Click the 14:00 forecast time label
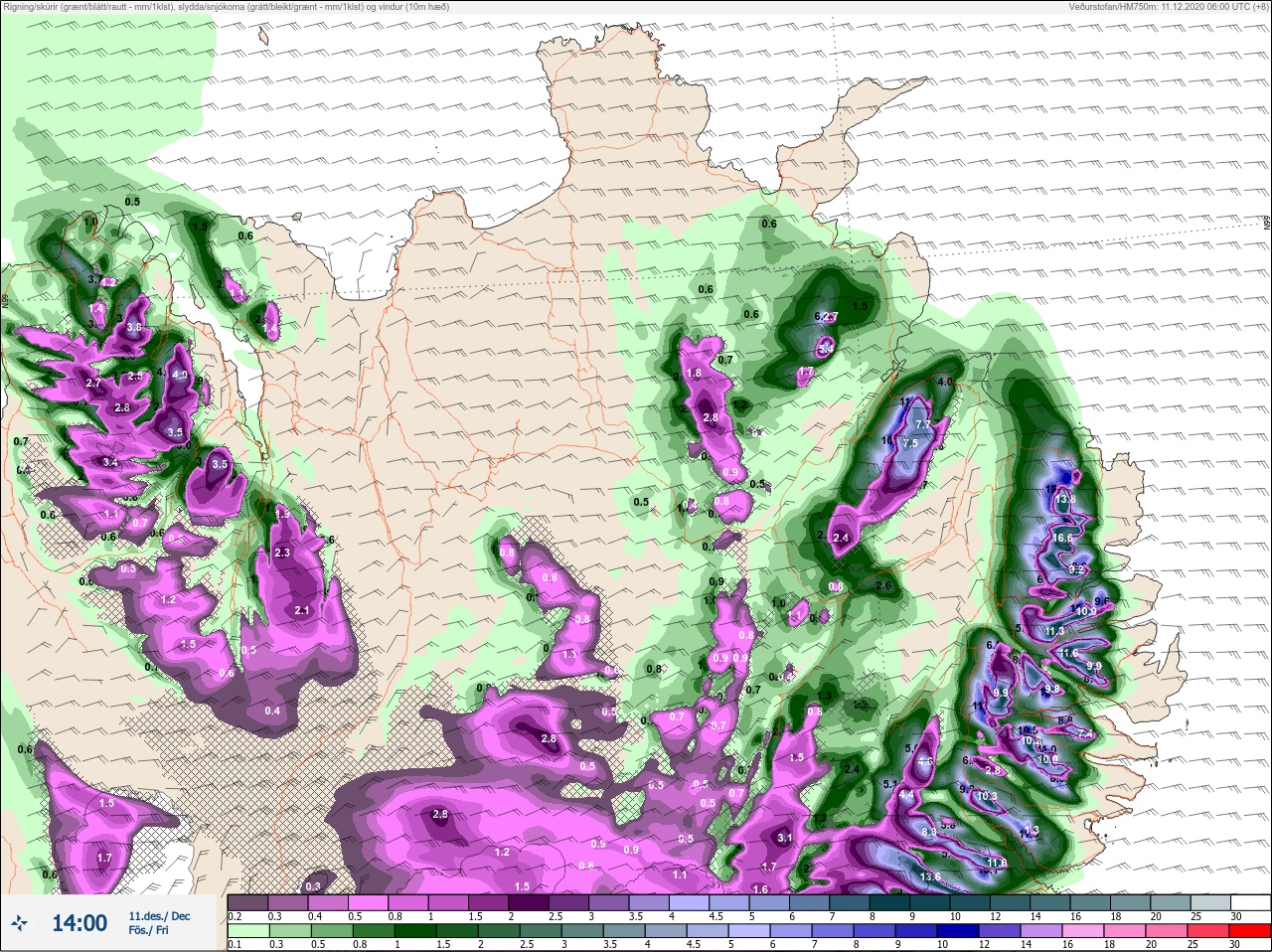1272x952 pixels. pyautogui.click(x=79, y=923)
